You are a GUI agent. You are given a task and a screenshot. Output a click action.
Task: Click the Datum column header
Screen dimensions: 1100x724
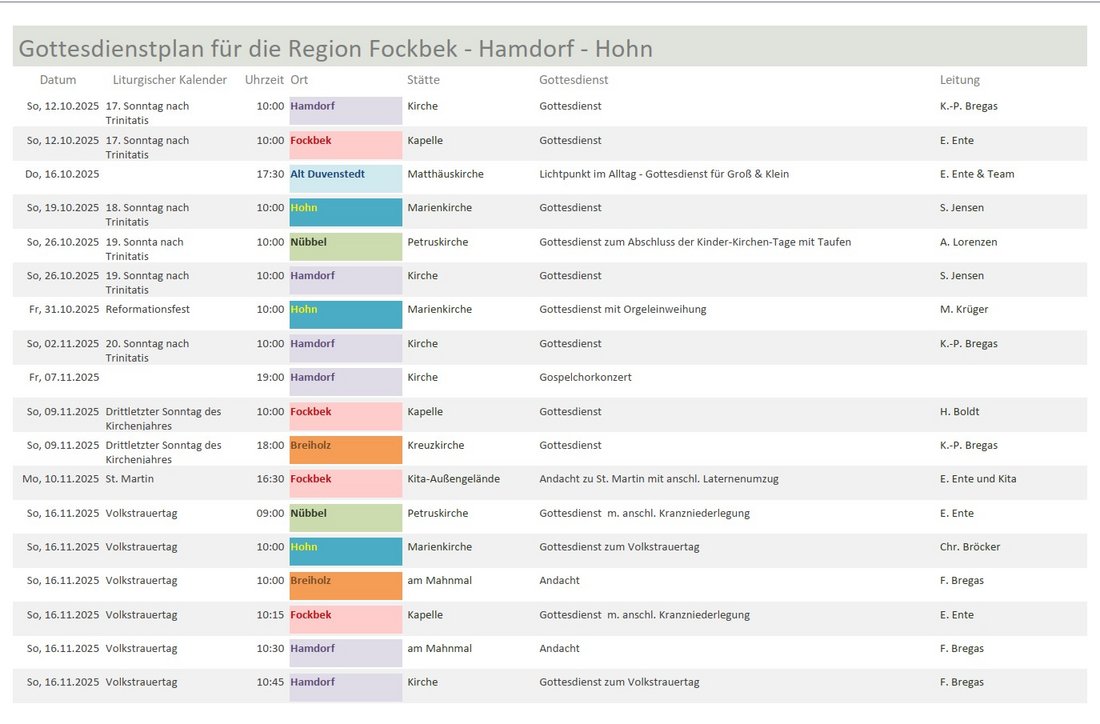pyautogui.click(x=58, y=80)
